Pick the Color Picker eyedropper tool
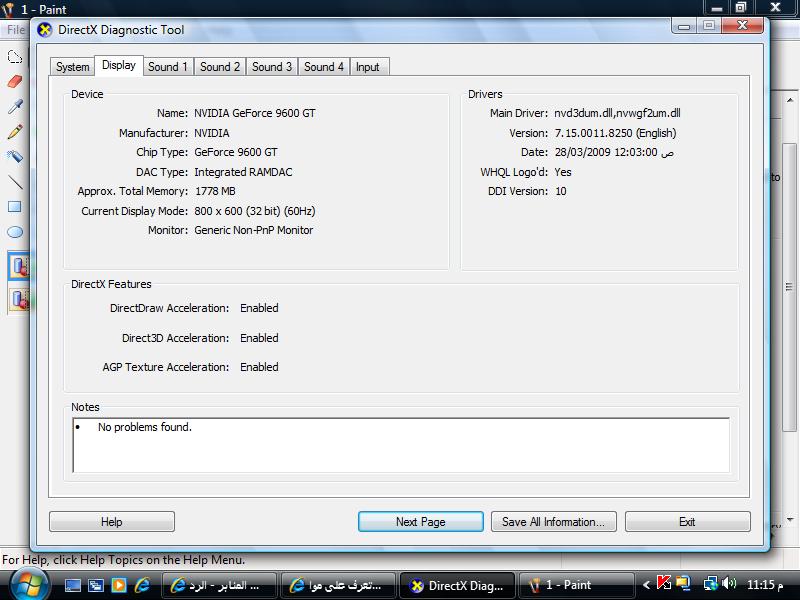Screen dimensions: 800x600 [x=15, y=107]
